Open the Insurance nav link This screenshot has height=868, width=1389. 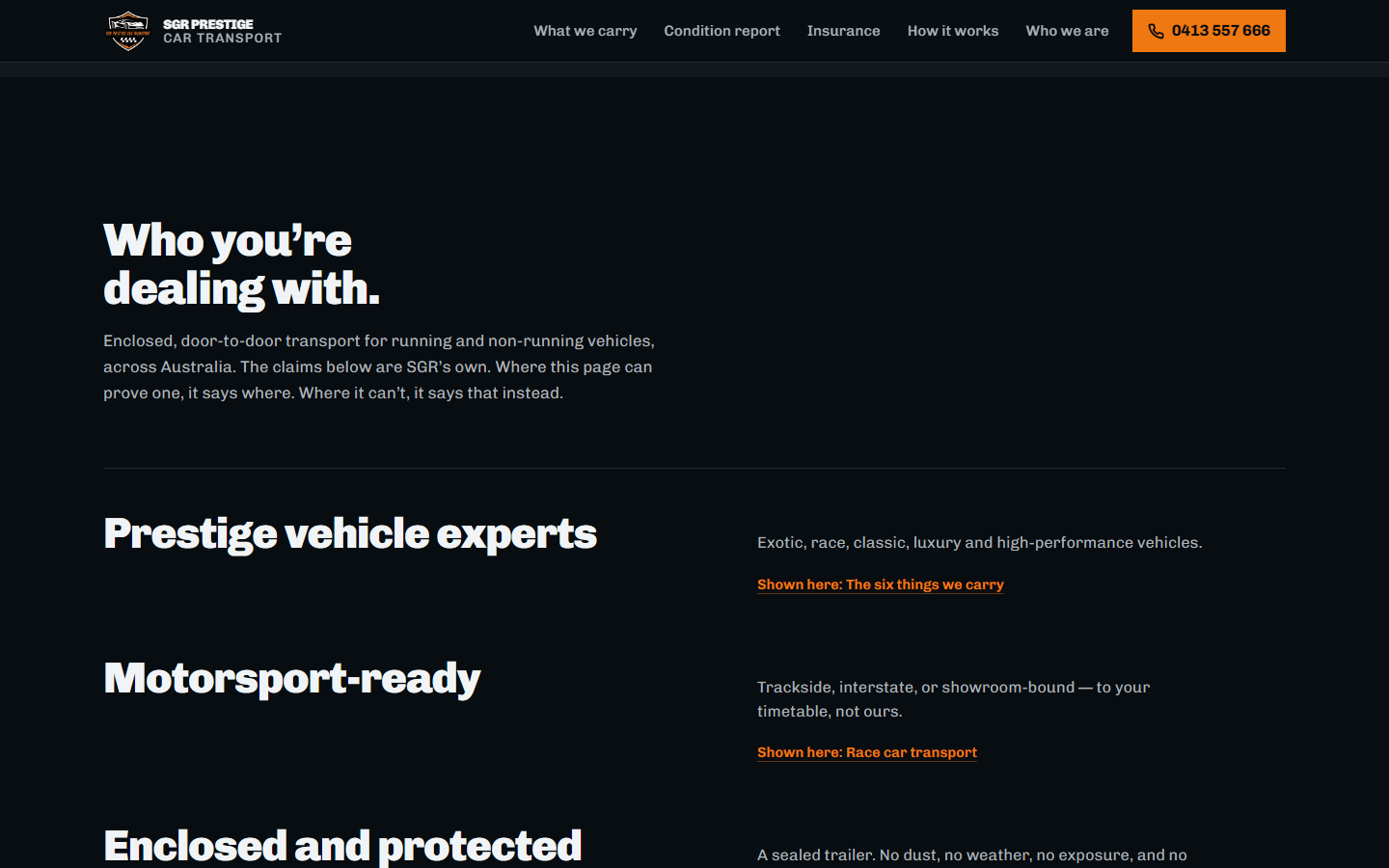tap(843, 31)
